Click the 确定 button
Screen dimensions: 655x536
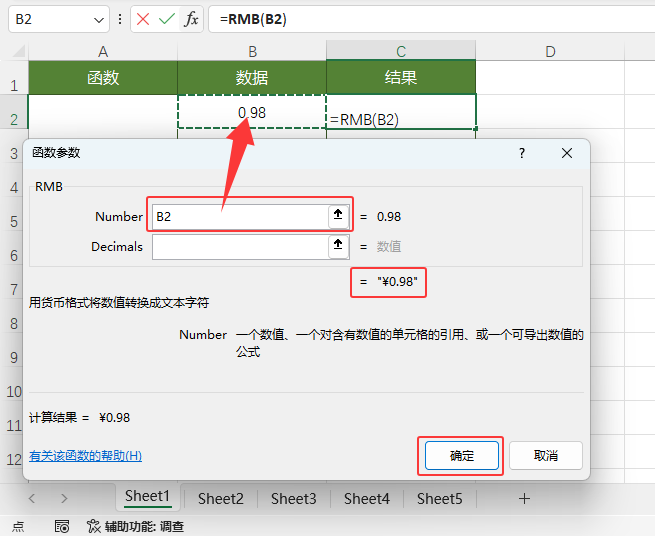[x=462, y=456]
